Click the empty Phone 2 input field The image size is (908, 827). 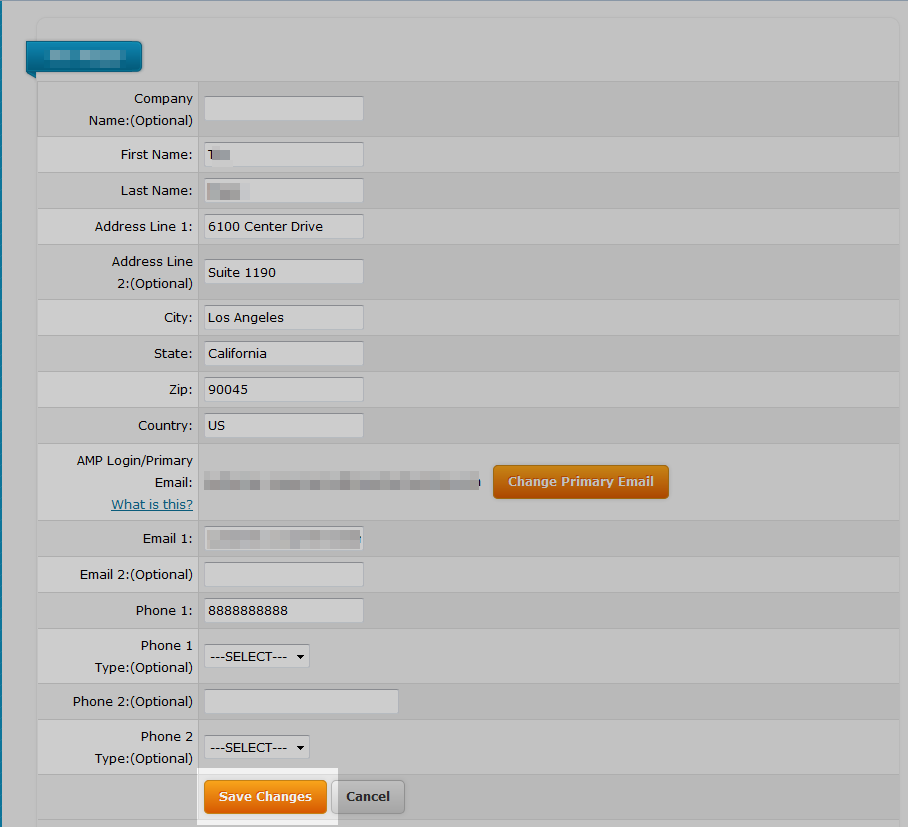(x=301, y=702)
